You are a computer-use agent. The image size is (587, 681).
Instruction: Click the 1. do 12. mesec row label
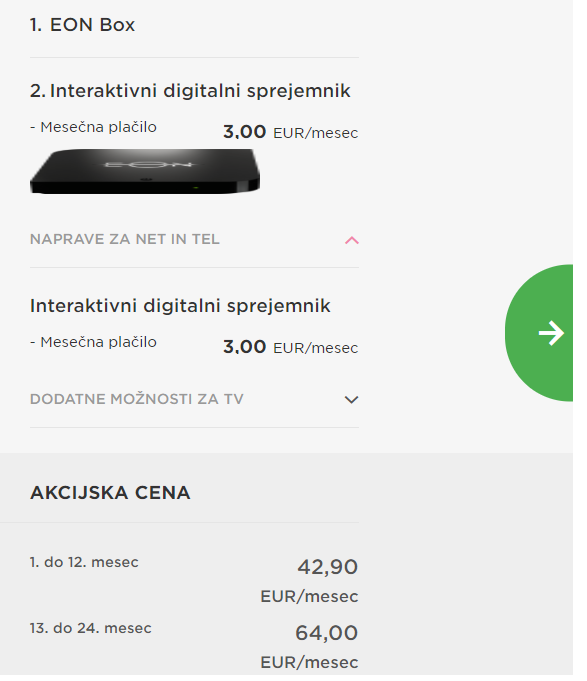(84, 562)
